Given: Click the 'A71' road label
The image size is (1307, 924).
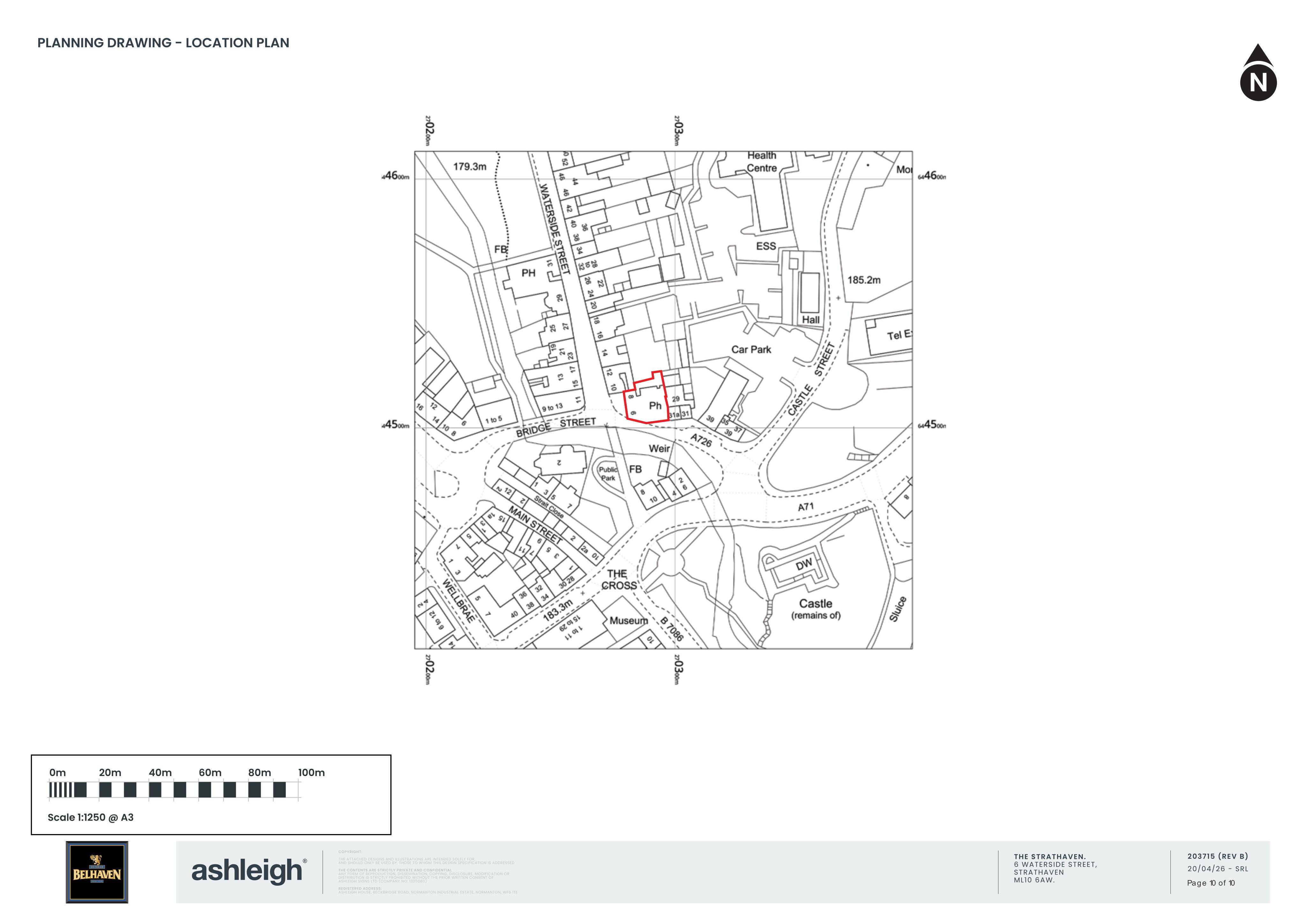Looking at the screenshot, I should coord(805,506).
